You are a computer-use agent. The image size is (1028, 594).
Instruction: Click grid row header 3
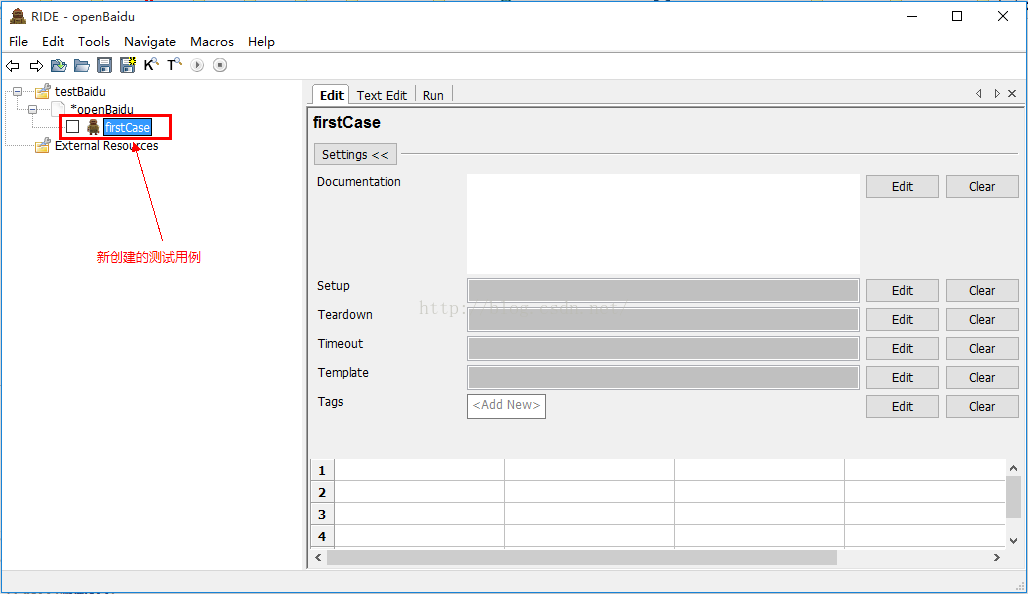(322, 514)
